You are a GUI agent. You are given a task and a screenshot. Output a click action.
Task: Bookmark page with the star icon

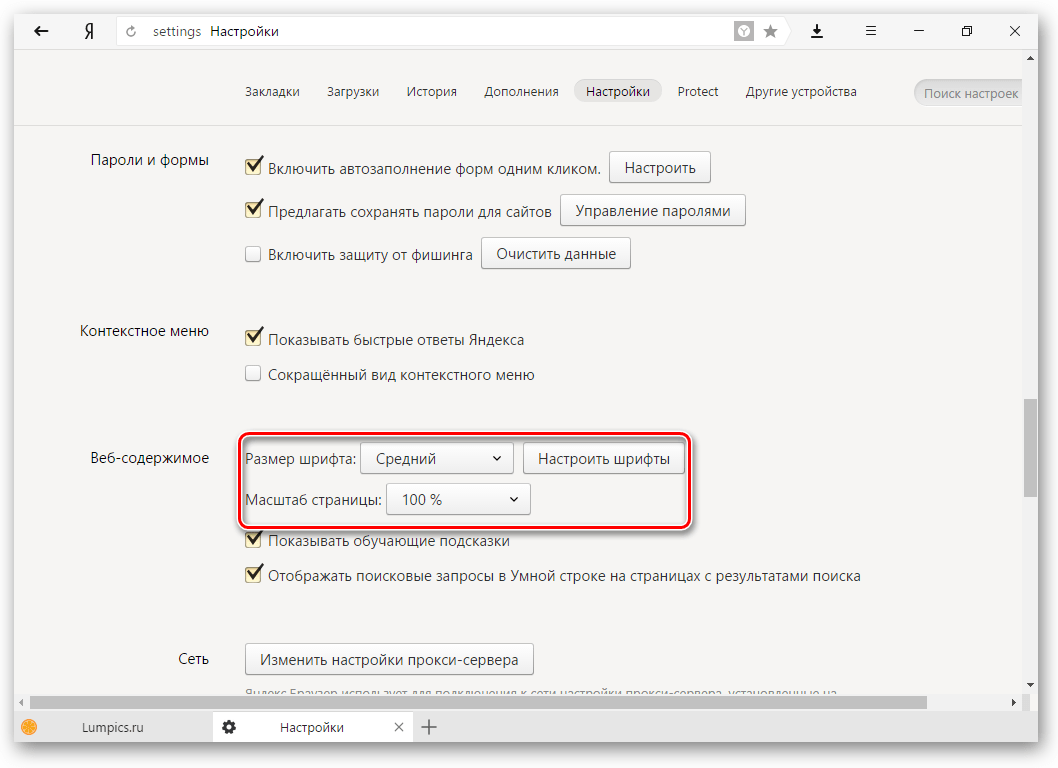tap(770, 32)
